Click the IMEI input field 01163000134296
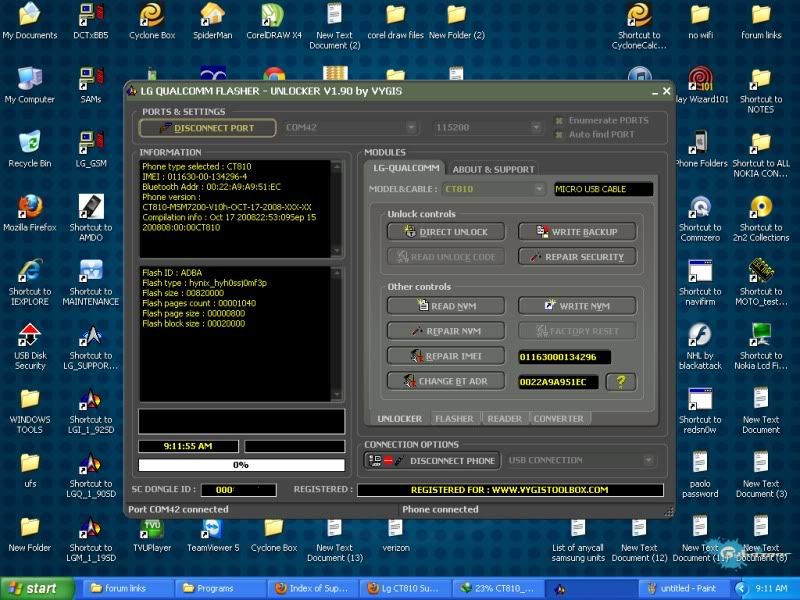Image resolution: width=800 pixels, height=600 pixels. [x=564, y=357]
